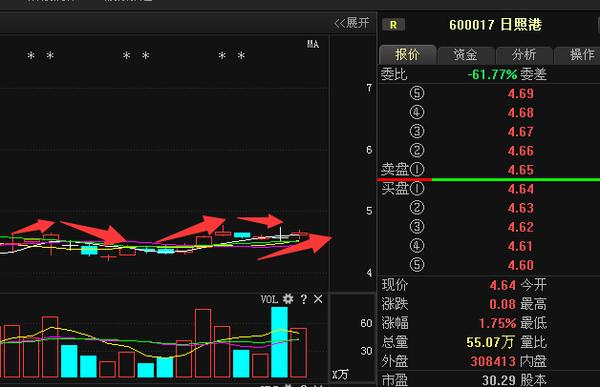Switch to the 报价 tab
This screenshot has width=600, height=387.
point(408,55)
